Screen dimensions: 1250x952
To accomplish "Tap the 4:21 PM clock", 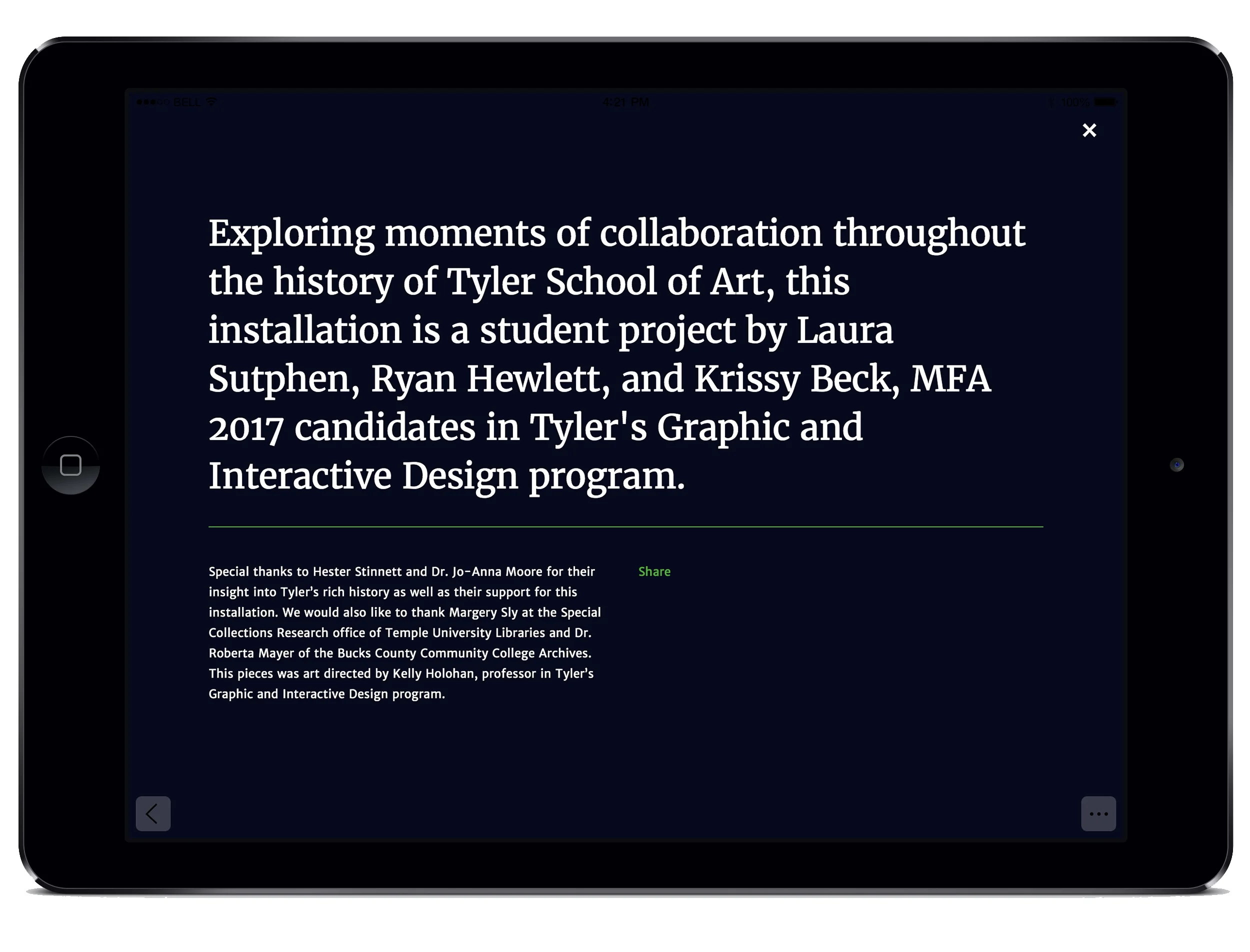I will [x=625, y=102].
